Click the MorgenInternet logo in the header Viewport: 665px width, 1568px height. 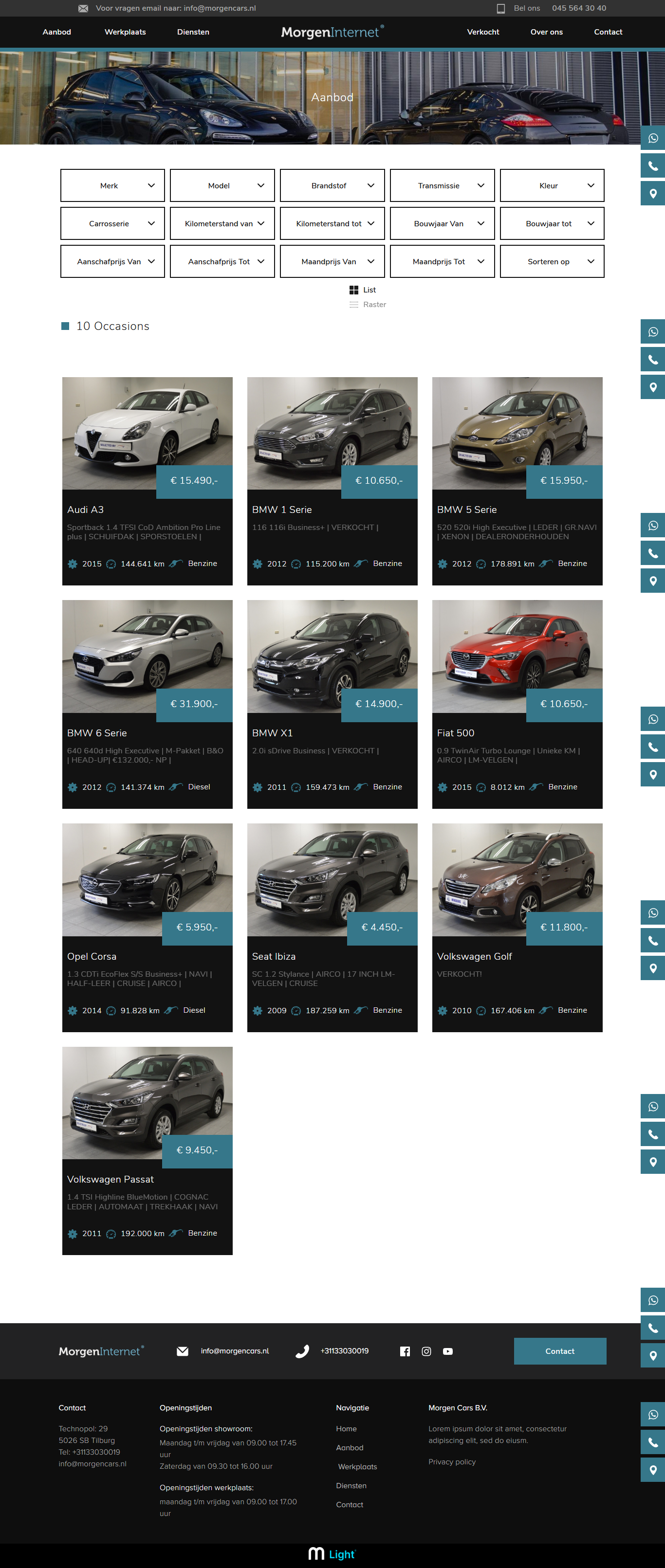(x=332, y=32)
